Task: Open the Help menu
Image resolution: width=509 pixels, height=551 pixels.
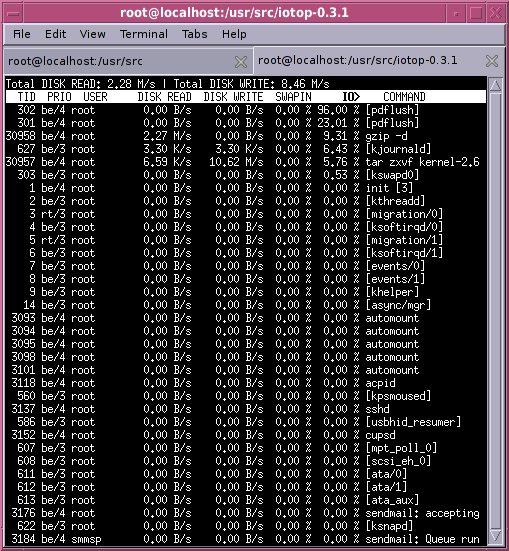Action: 234,34
